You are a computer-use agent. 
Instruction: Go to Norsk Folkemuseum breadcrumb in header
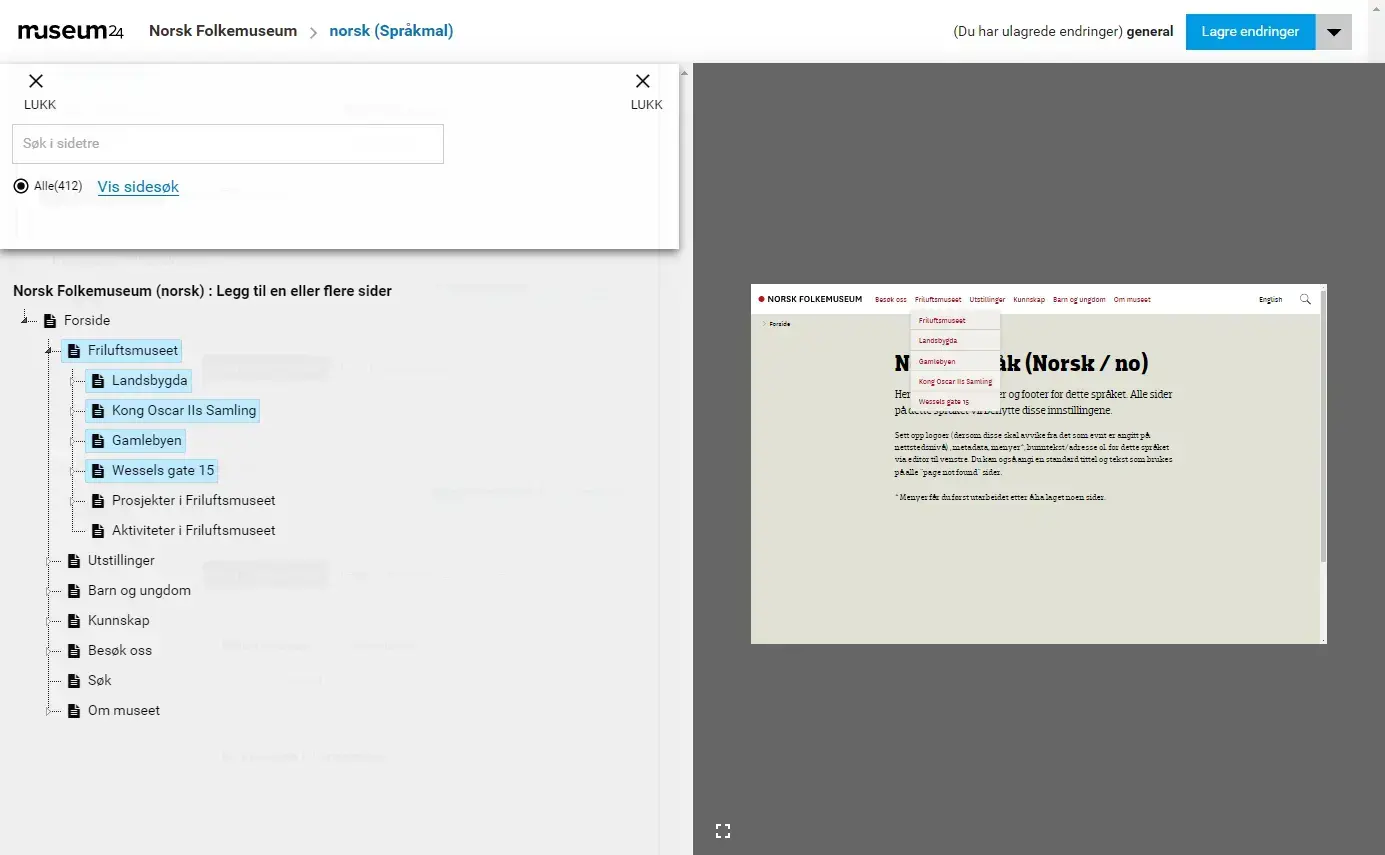(x=223, y=31)
